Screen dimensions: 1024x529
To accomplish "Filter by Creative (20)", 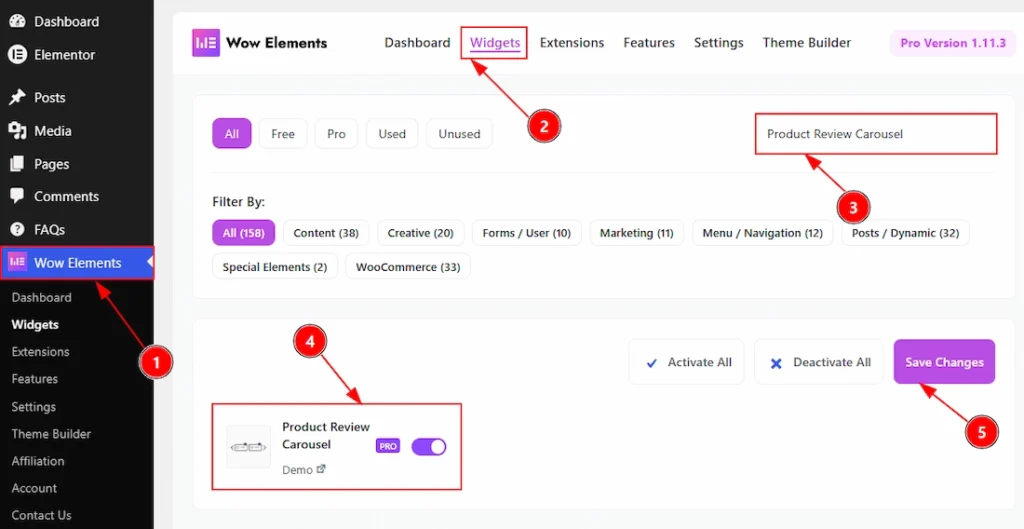I will (421, 232).
